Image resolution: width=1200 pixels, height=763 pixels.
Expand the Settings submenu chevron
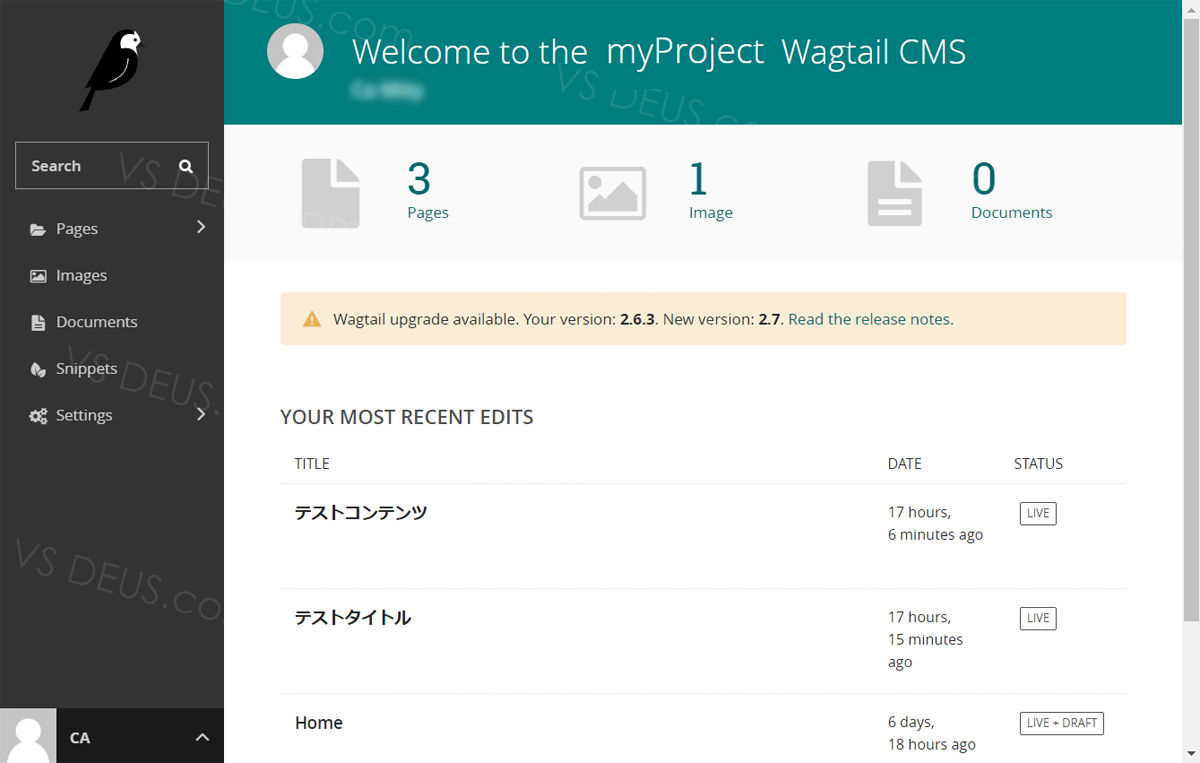[x=201, y=414]
